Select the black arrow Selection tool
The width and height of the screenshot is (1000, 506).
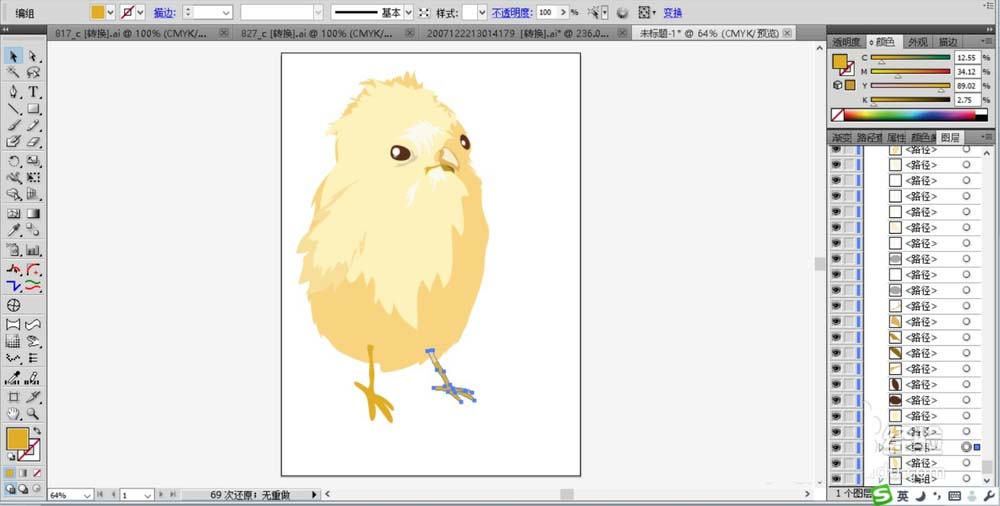[x=14, y=56]
